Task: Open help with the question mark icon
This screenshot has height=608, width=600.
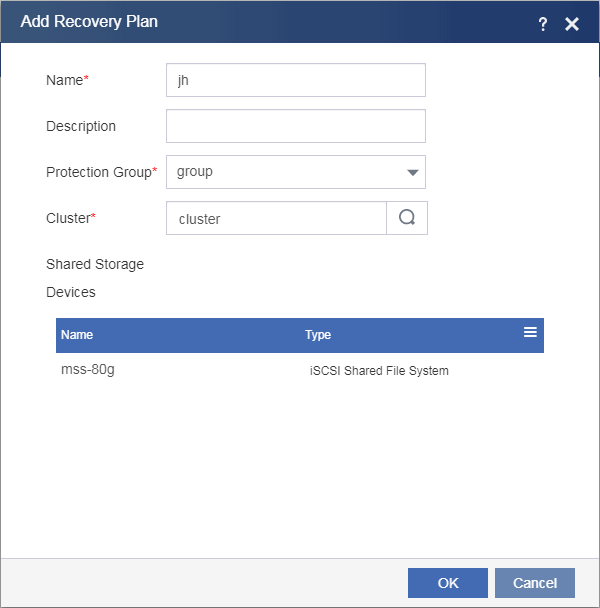Action: (543, 24)
